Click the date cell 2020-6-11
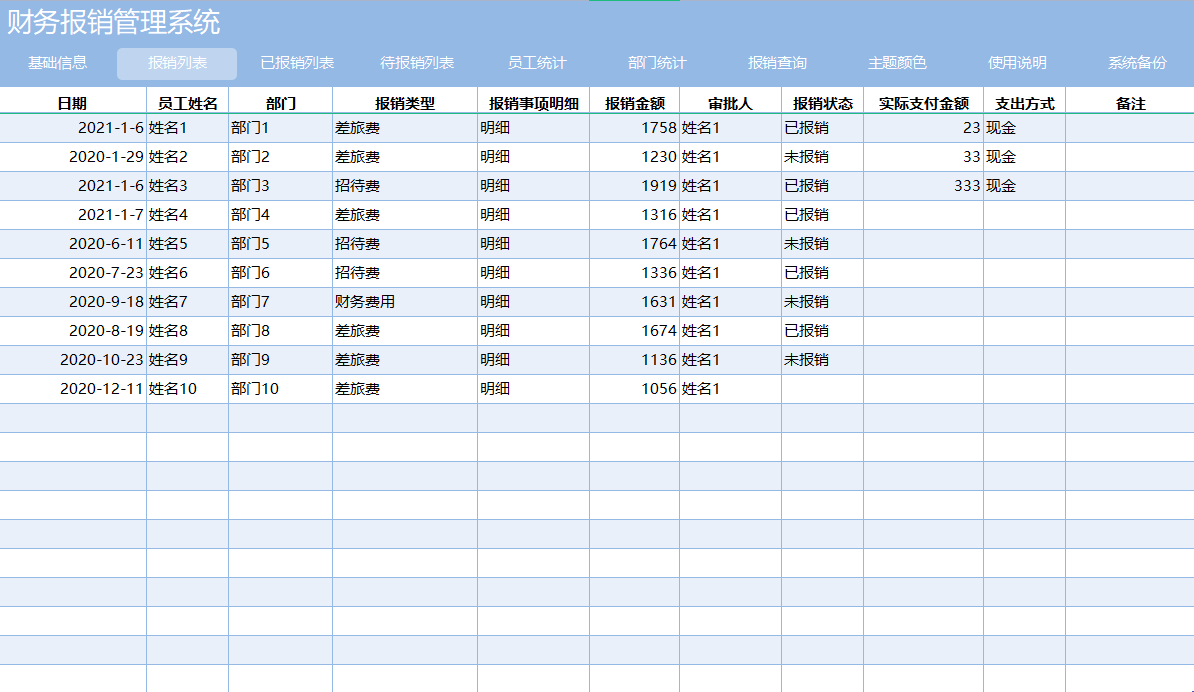The height and width of the screenshot is (692, 1194). [73, 244]
